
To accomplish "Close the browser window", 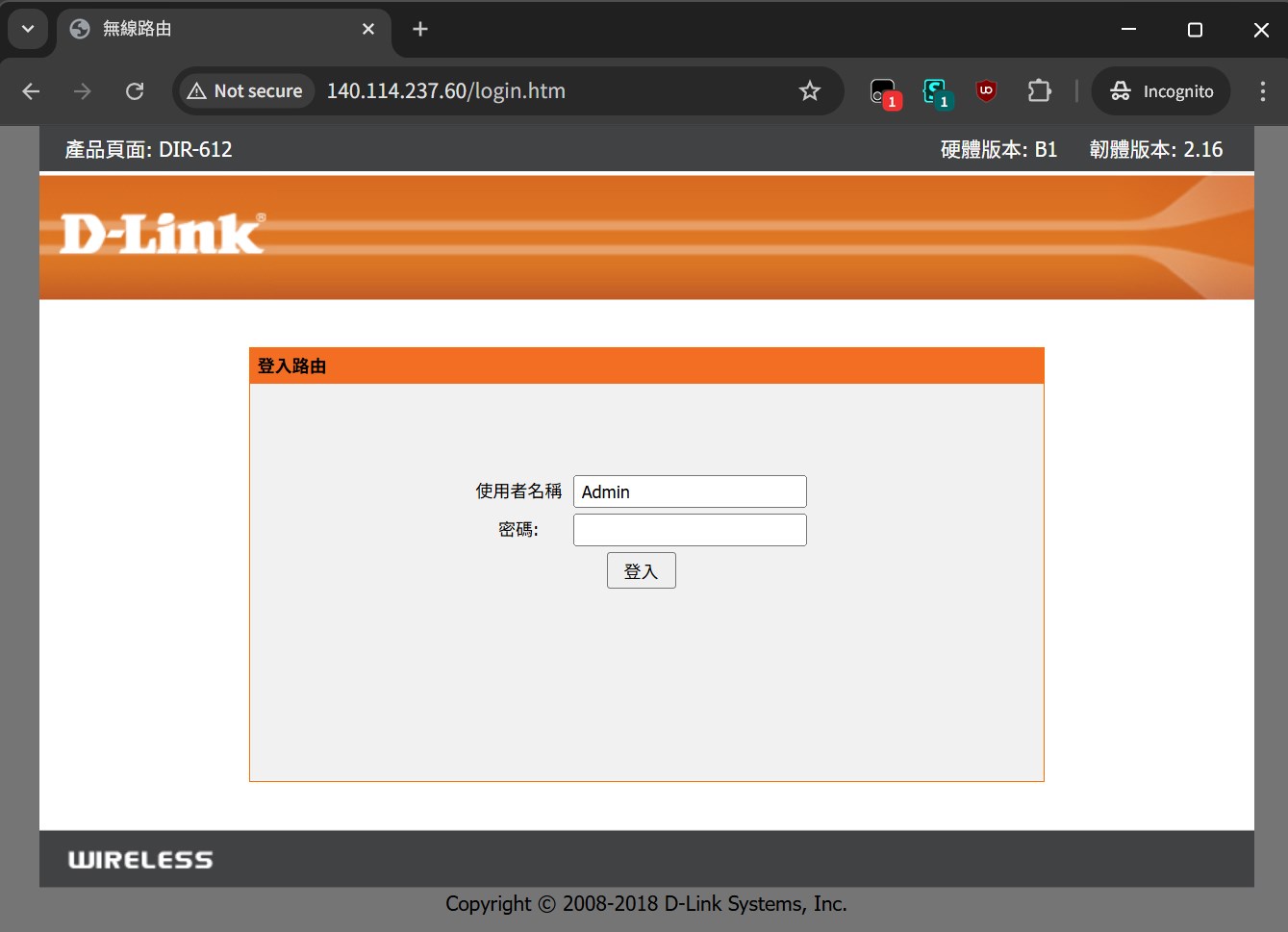I will tap(1261, 29).
